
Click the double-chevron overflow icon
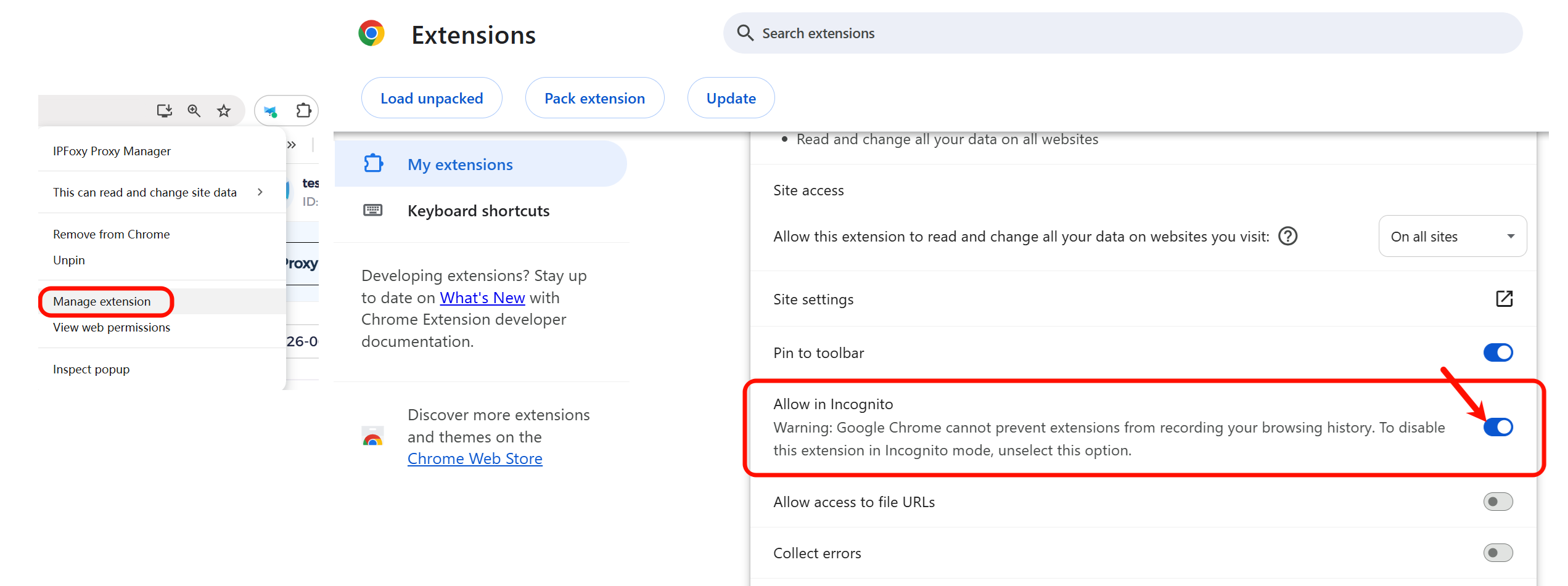click(292, 145)
